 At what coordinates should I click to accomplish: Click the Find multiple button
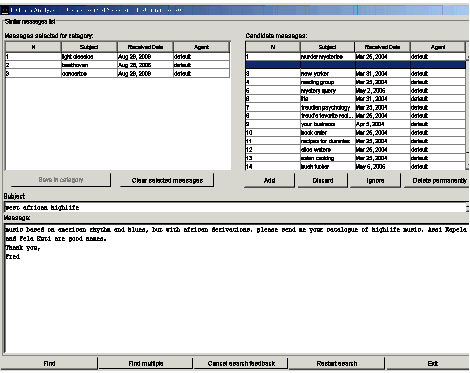tap(146, 363)
